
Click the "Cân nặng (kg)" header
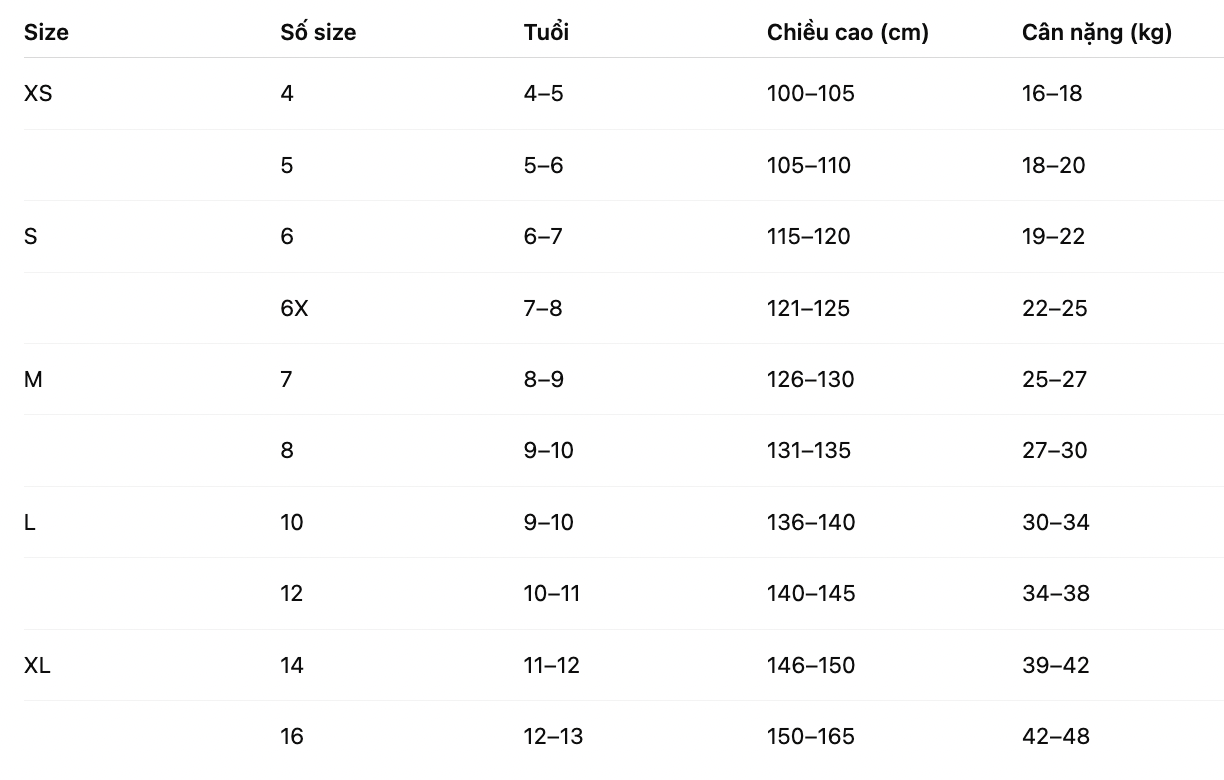tap(1097, 32)
